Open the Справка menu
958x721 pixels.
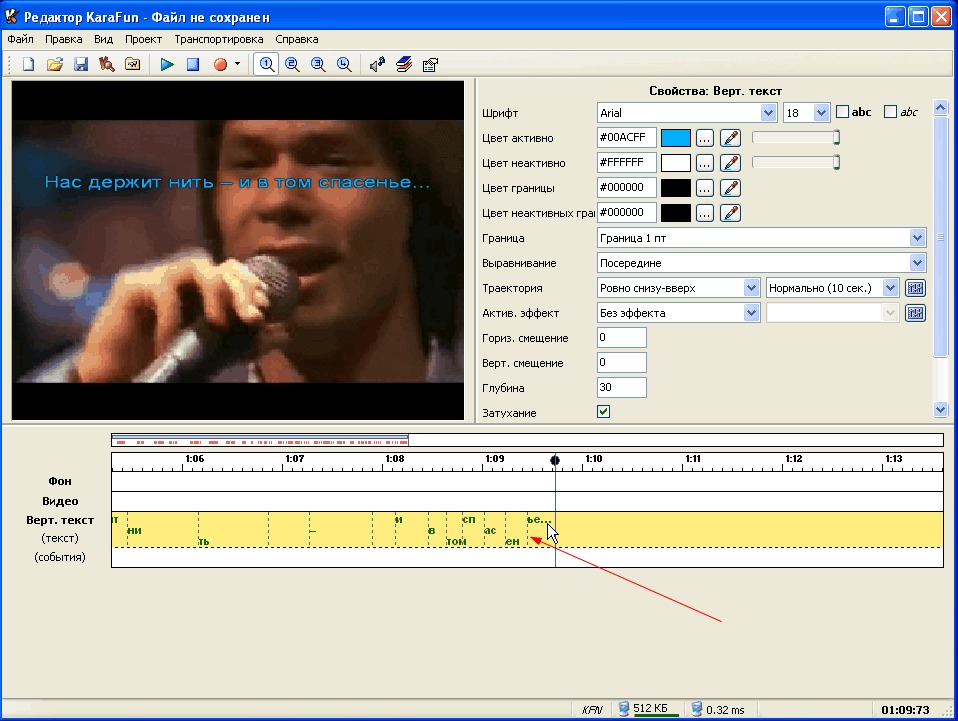tap(296, 39)
